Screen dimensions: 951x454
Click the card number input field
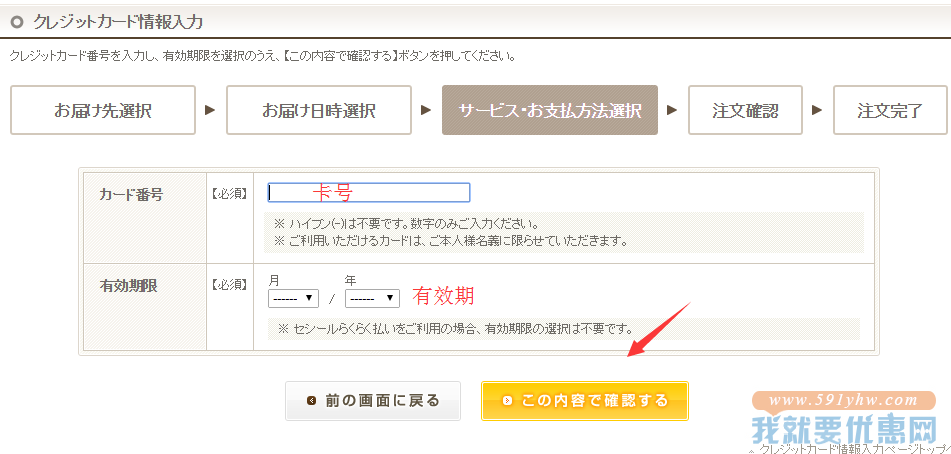click(x=369, y=193)
